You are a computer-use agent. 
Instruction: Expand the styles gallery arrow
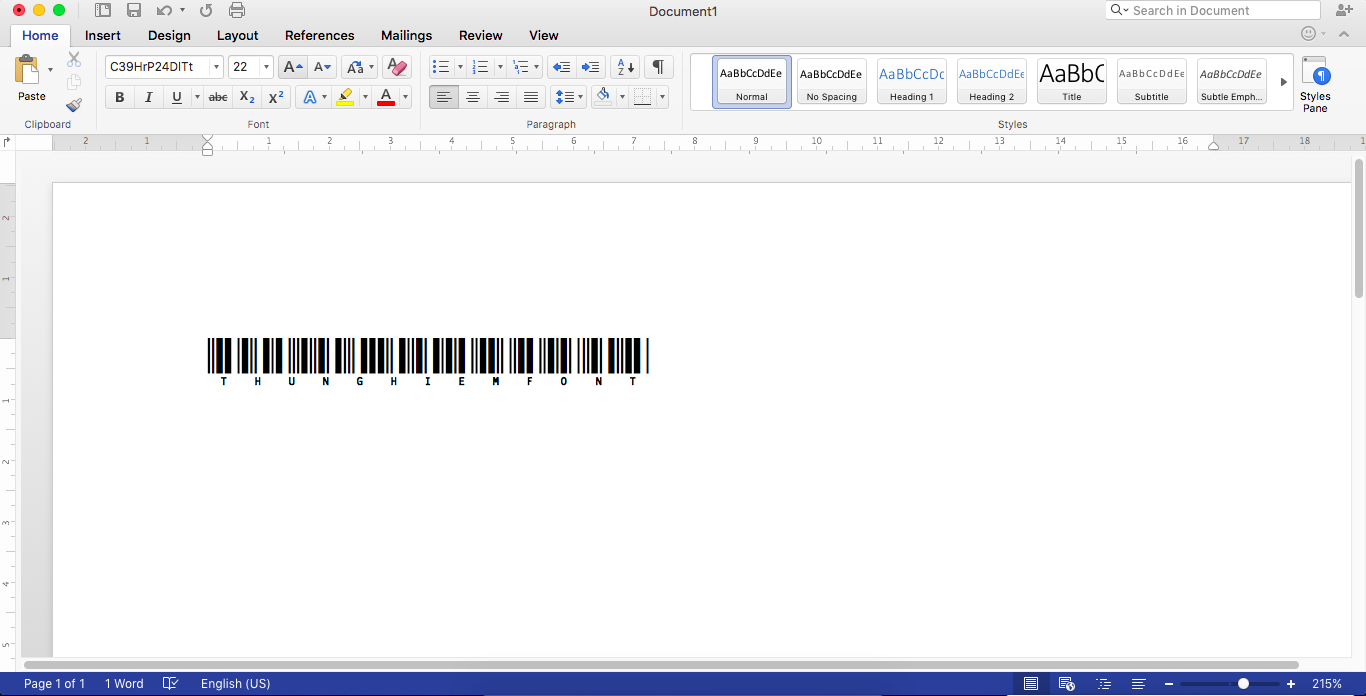[1284, 82]
